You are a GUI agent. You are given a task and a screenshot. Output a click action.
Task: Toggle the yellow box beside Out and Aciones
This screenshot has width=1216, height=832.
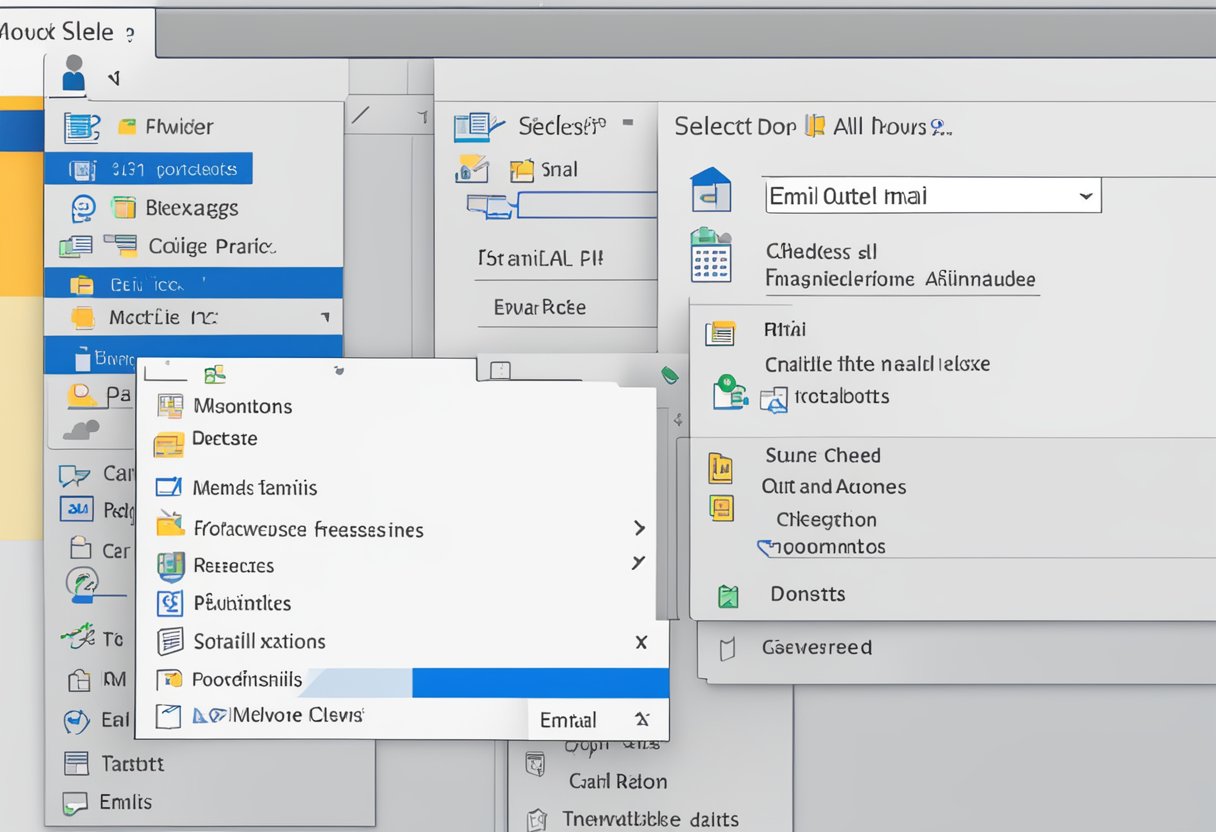[720, 507]
